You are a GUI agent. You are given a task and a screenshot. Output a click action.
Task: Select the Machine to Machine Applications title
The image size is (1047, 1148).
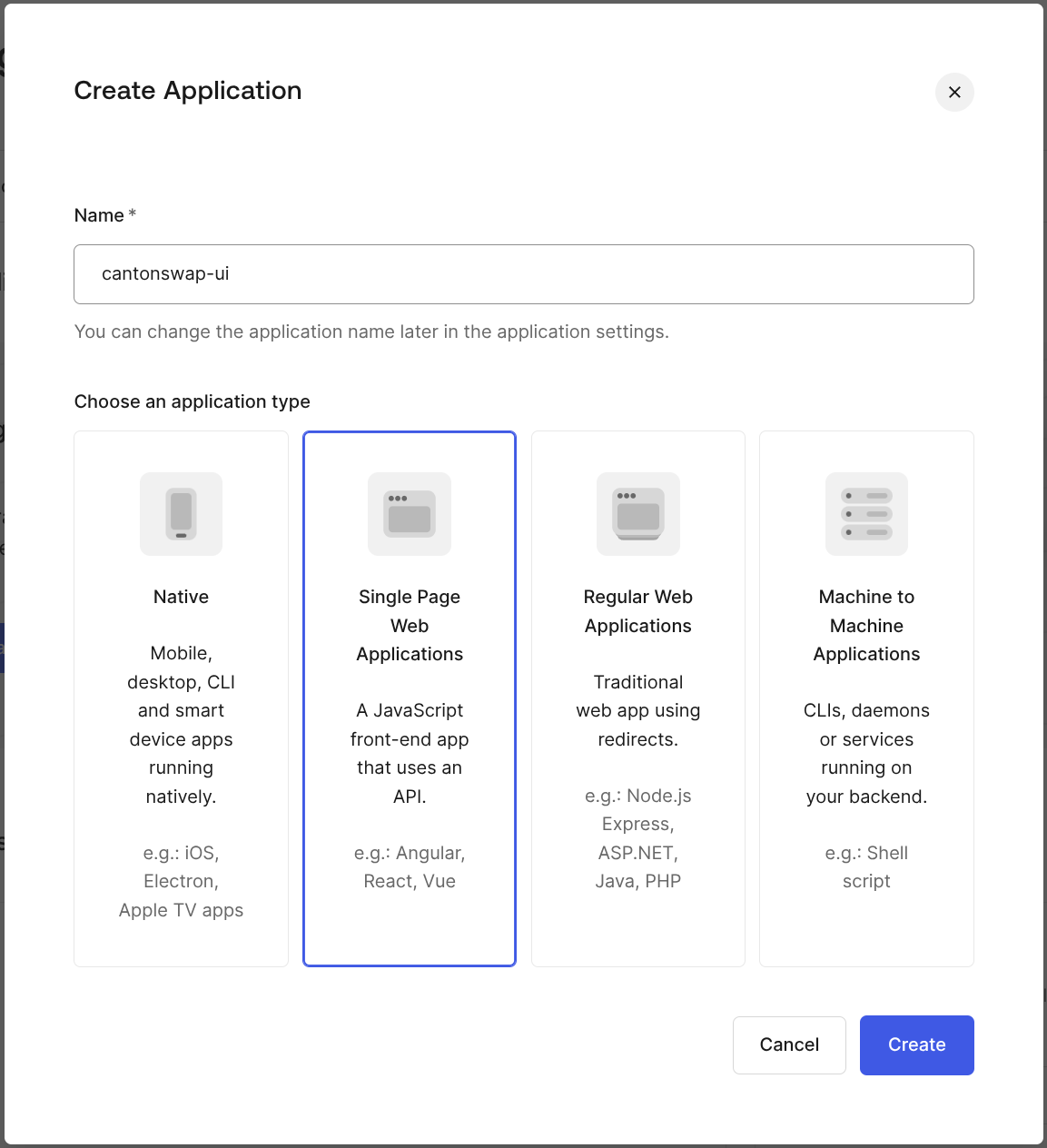[866, 625]
